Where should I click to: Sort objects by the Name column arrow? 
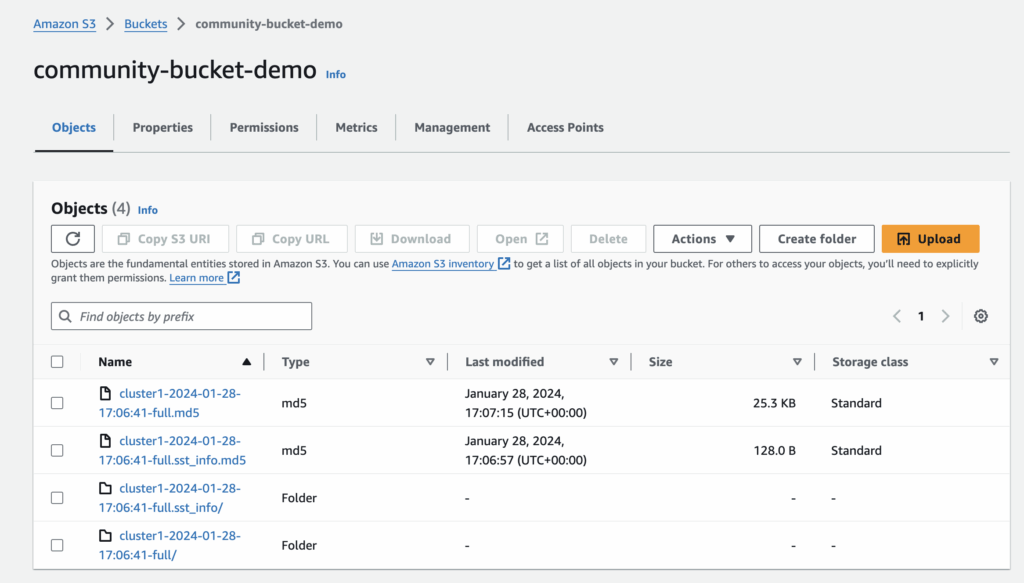click(x=247, y=362)
